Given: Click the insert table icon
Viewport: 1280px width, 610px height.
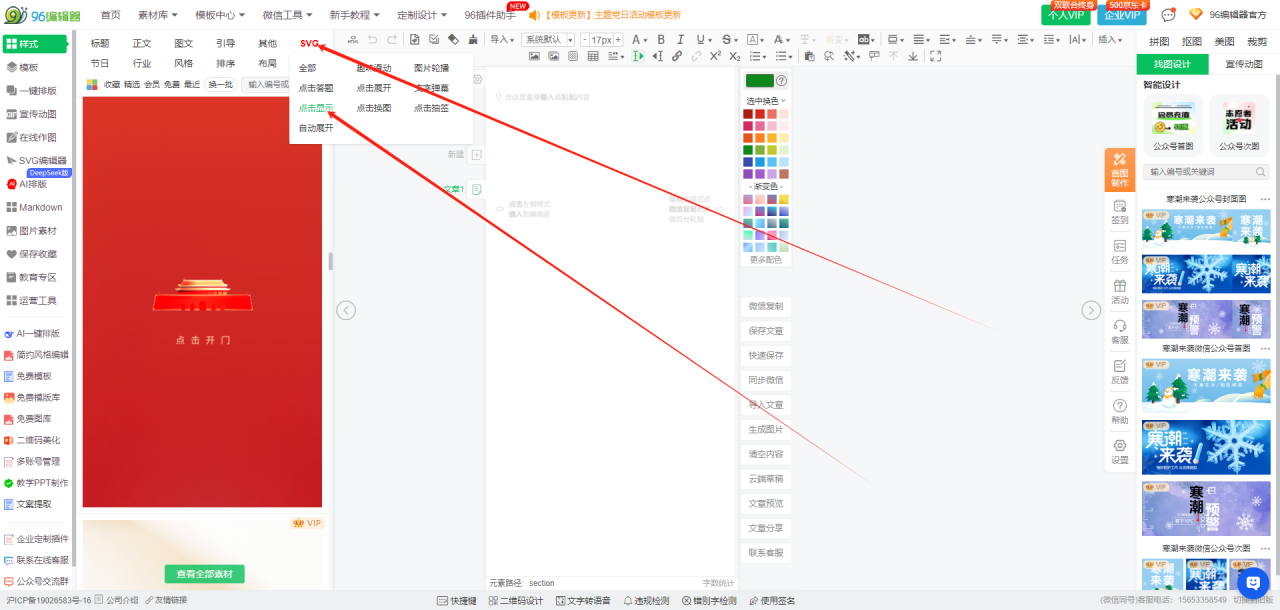Looking at the screenshot, I should [593, 56].
